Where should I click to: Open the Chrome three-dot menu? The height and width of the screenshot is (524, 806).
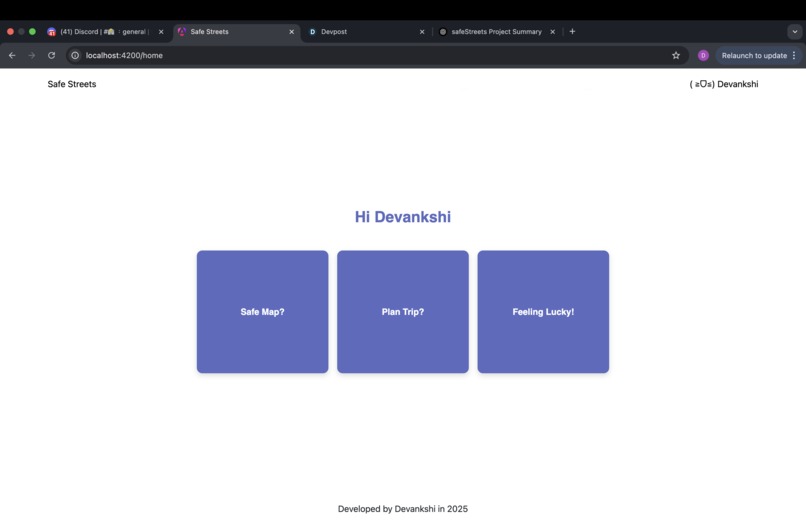click(794, 56)
